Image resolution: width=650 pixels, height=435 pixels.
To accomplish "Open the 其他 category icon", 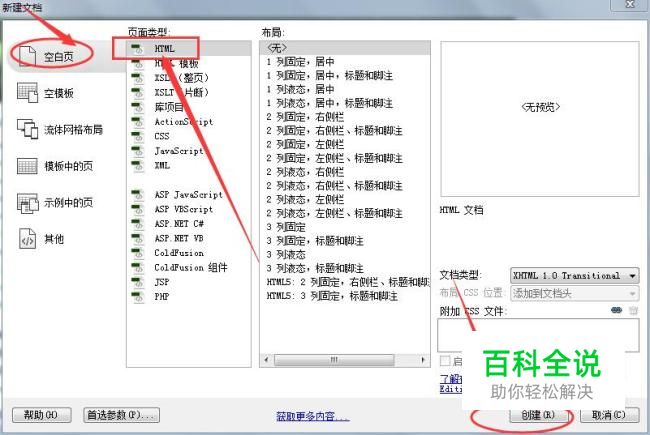I will [27, 239].
